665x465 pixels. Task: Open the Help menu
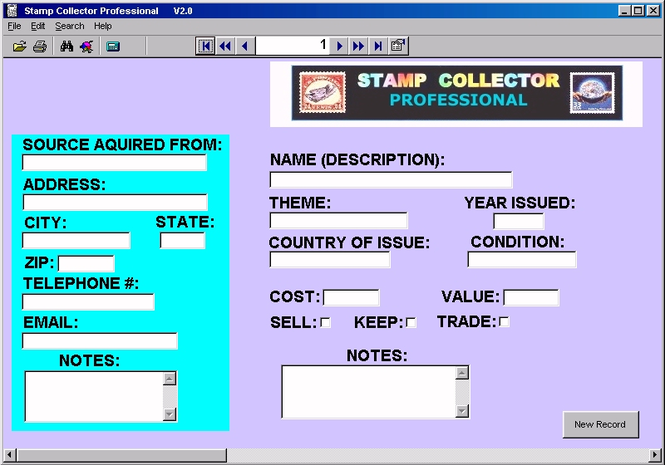pos(103,26)
